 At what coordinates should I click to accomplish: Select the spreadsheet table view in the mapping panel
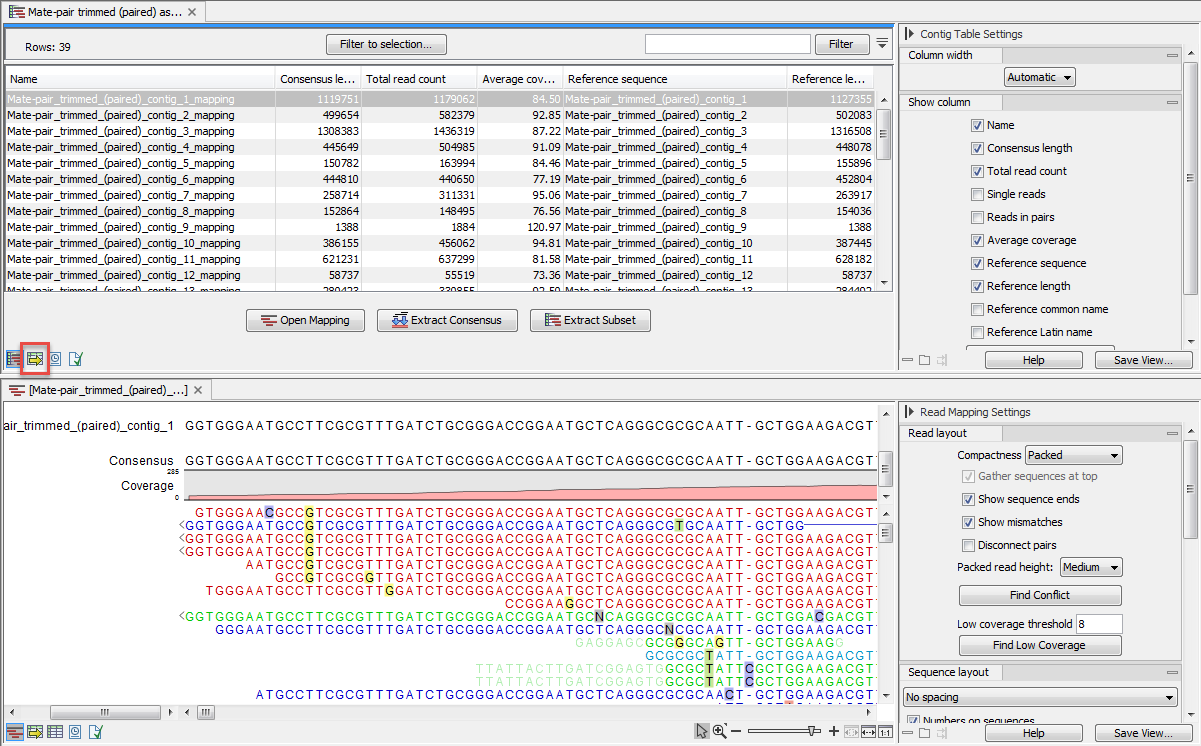tap(54, 732)
